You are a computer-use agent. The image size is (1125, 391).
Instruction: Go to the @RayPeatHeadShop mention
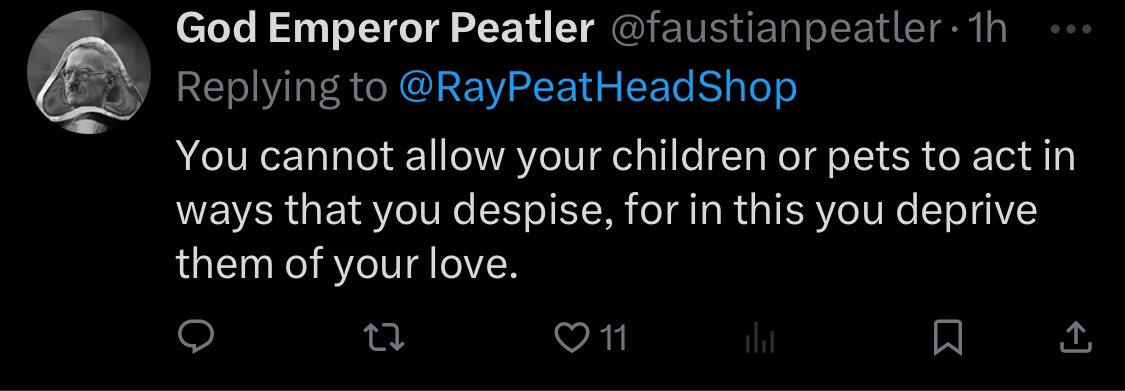[x=597, y=88]
